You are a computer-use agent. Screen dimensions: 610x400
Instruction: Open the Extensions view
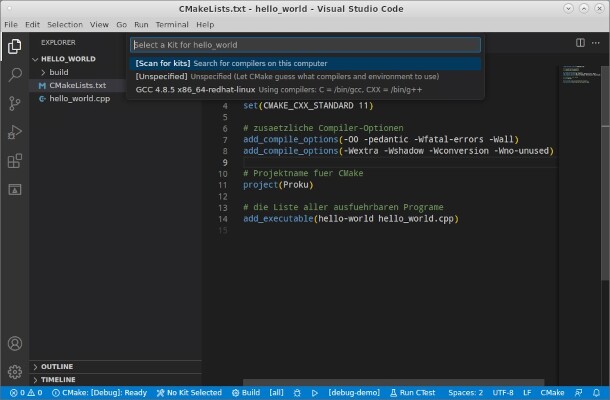[15, 161]
